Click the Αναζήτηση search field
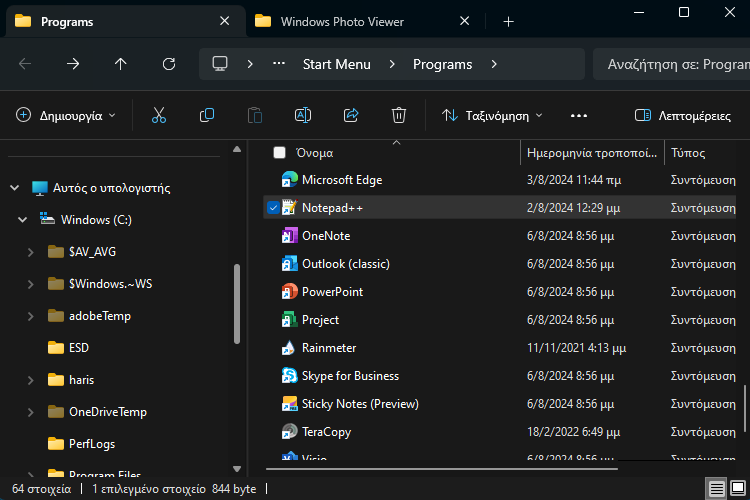Screen dimensions: 750x500 pos(672,64)
